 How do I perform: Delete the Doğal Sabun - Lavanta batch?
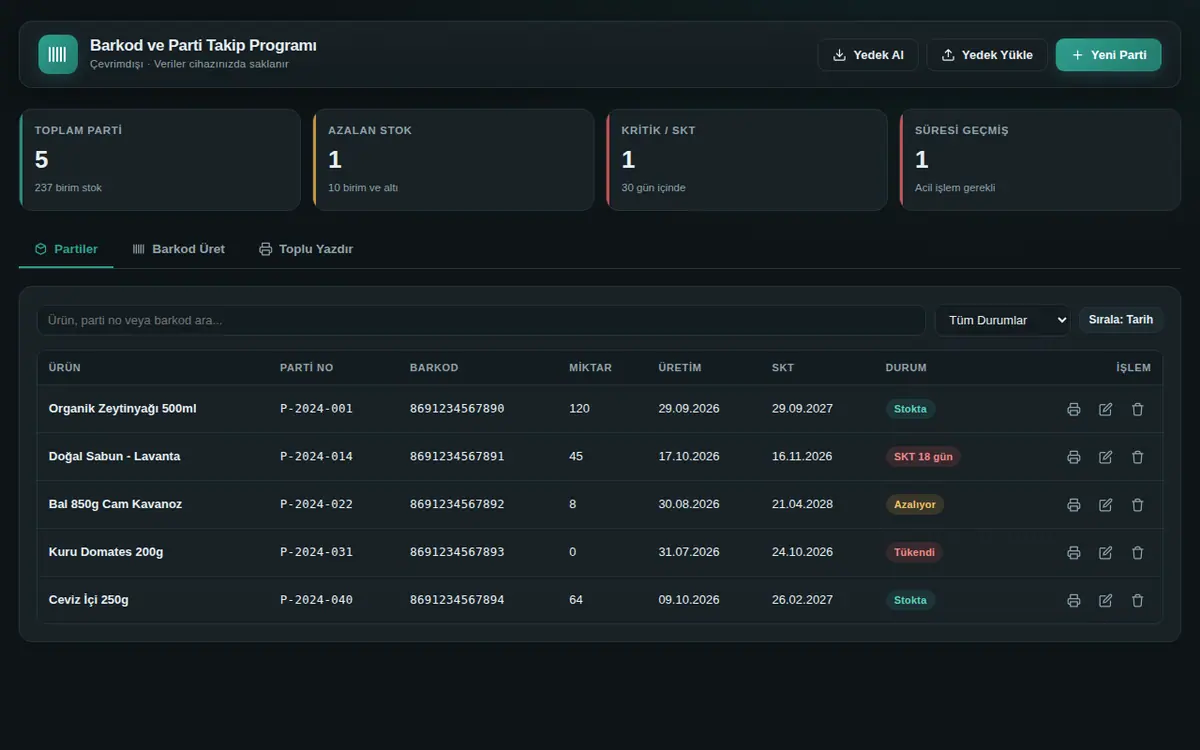pos(1137,457)
